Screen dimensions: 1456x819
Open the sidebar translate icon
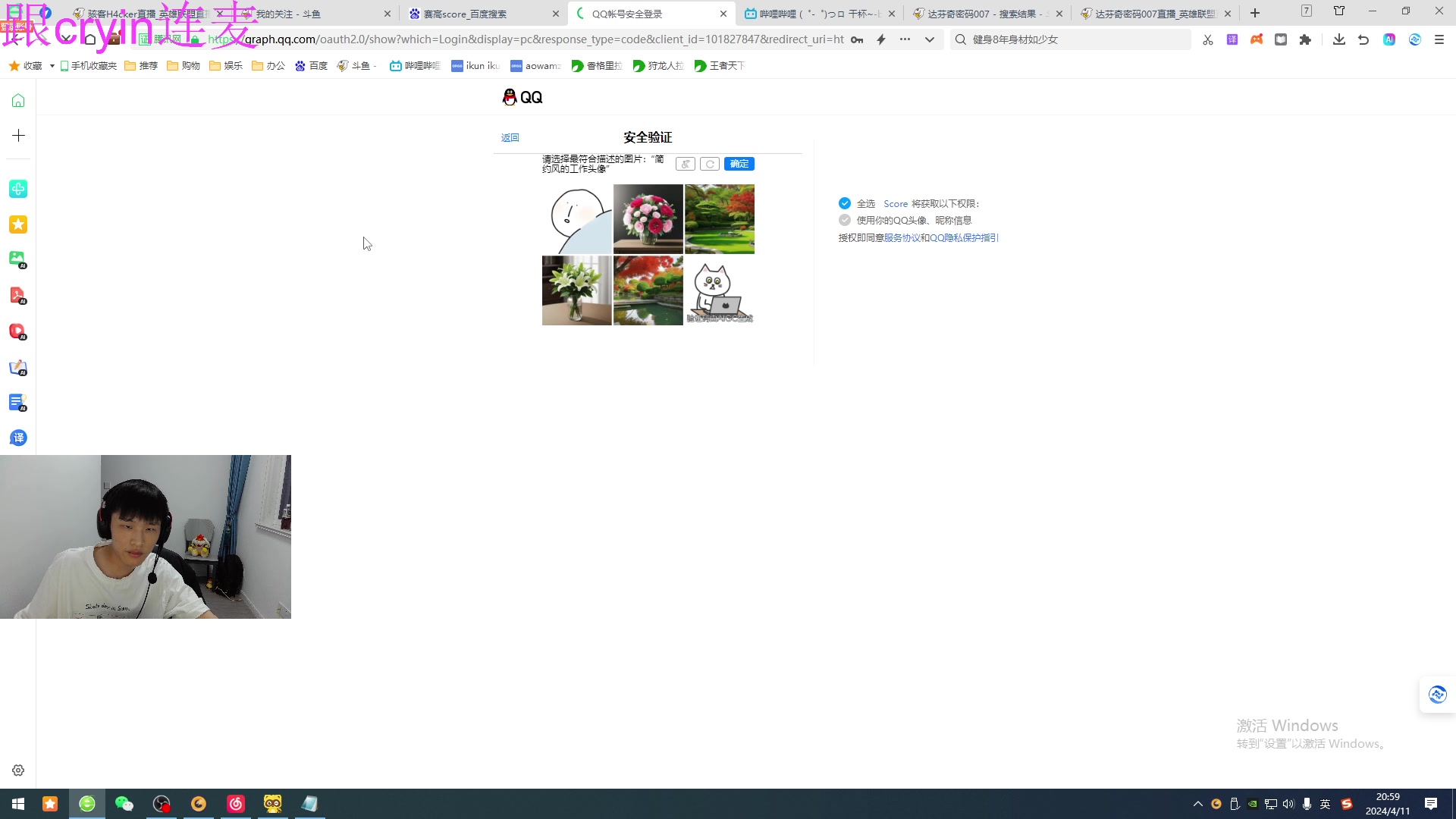click(18, 438)
